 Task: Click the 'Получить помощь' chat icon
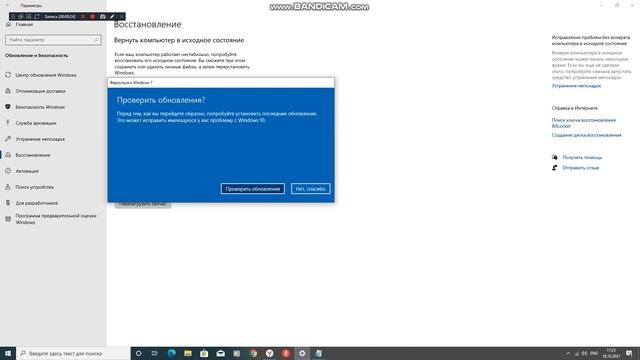[555, 157]
